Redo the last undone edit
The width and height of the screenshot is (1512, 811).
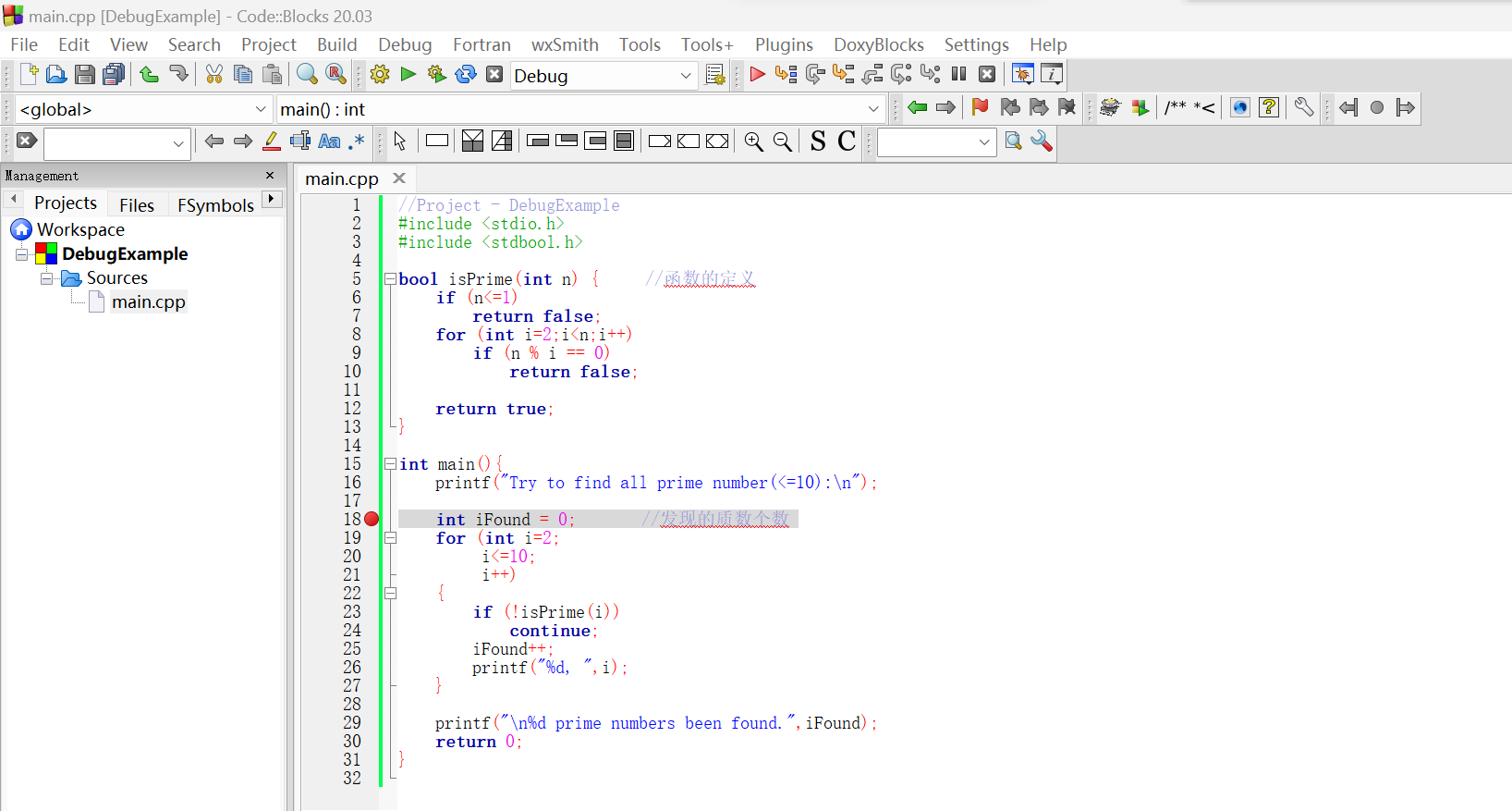click(178, 75)
